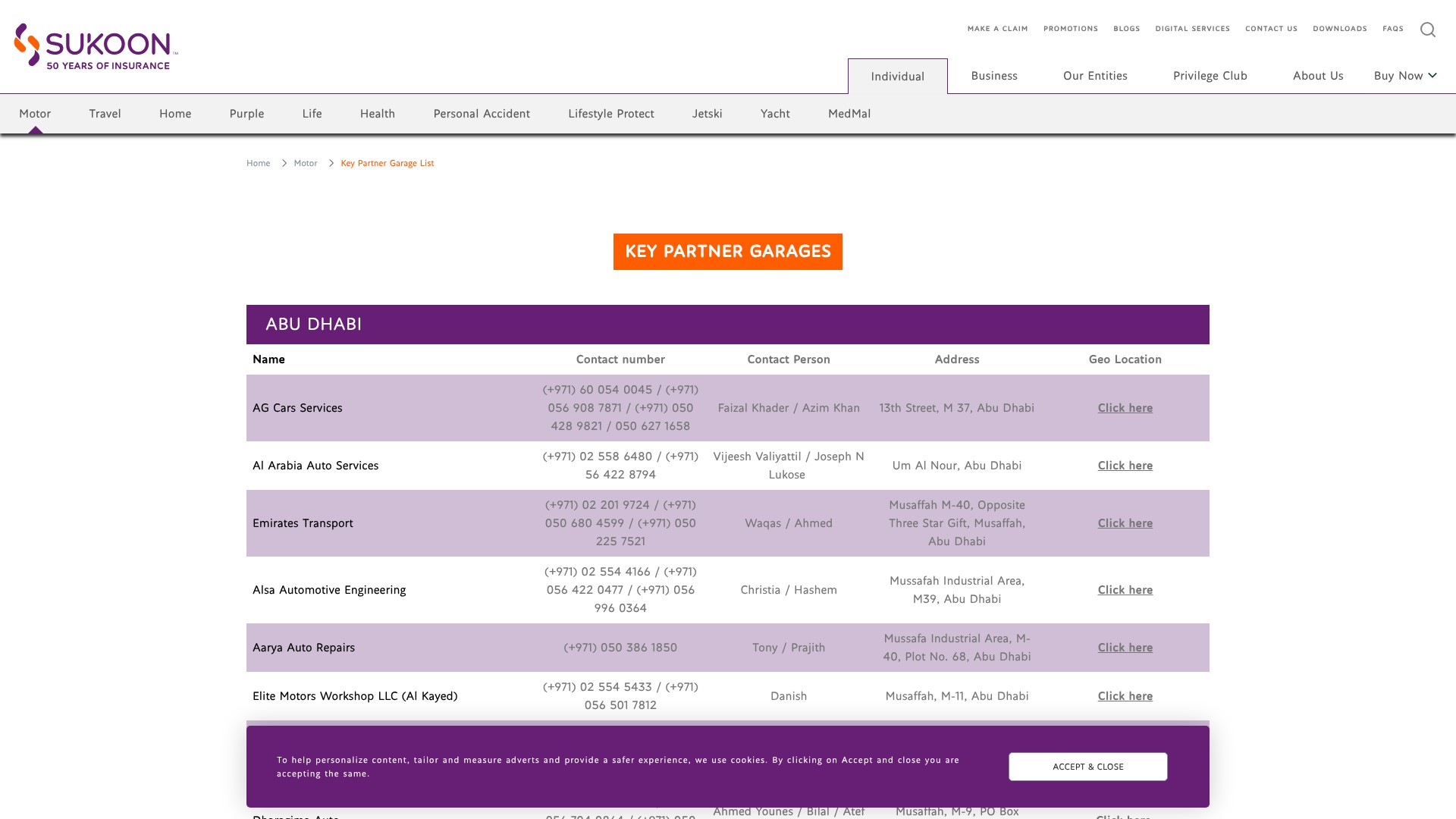Screen dimensions: 1456x819
Task: Open the Yacht menu item
Action: click(x=775, y=114)
